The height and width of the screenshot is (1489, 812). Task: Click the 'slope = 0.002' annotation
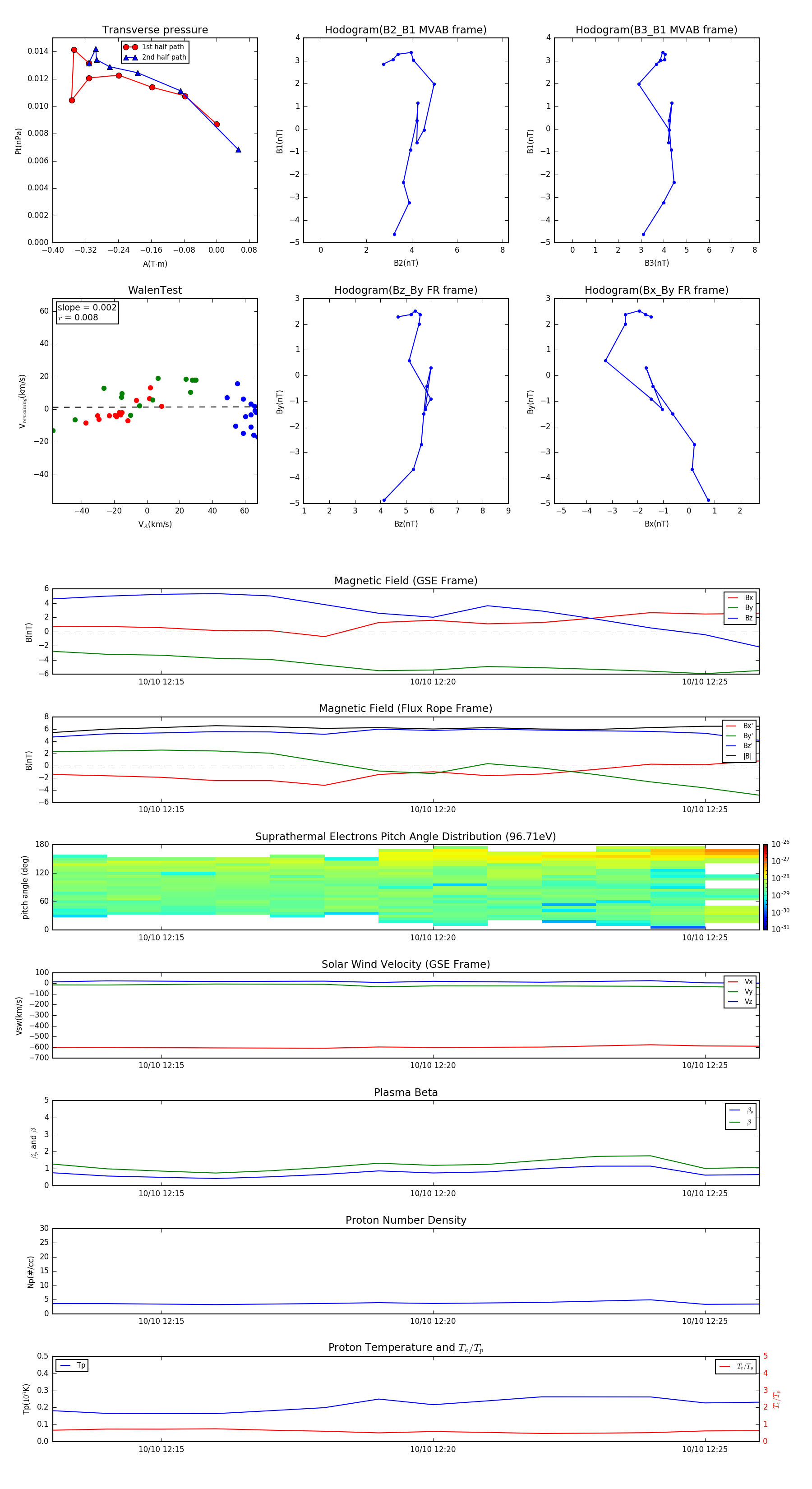pyautogui.click(x=87, y=308)
